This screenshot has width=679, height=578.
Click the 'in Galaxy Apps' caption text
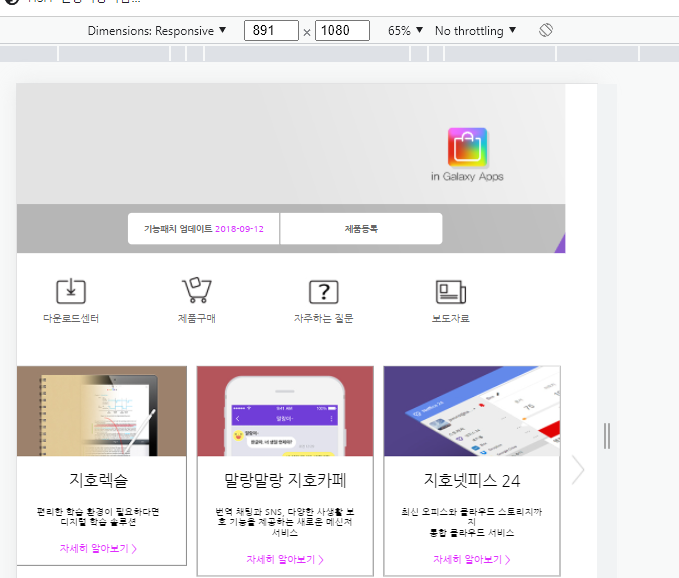(x=467, y=177)
